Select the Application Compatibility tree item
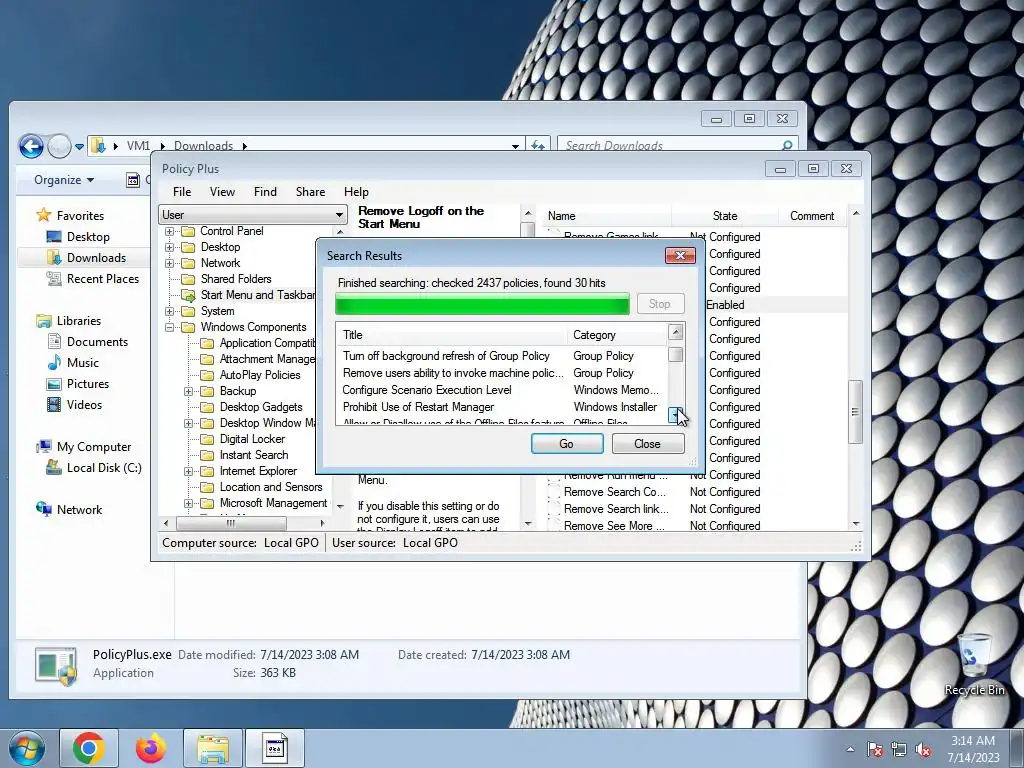The image size is (1024, 768). pyautogui.click(x=267, y=343)
